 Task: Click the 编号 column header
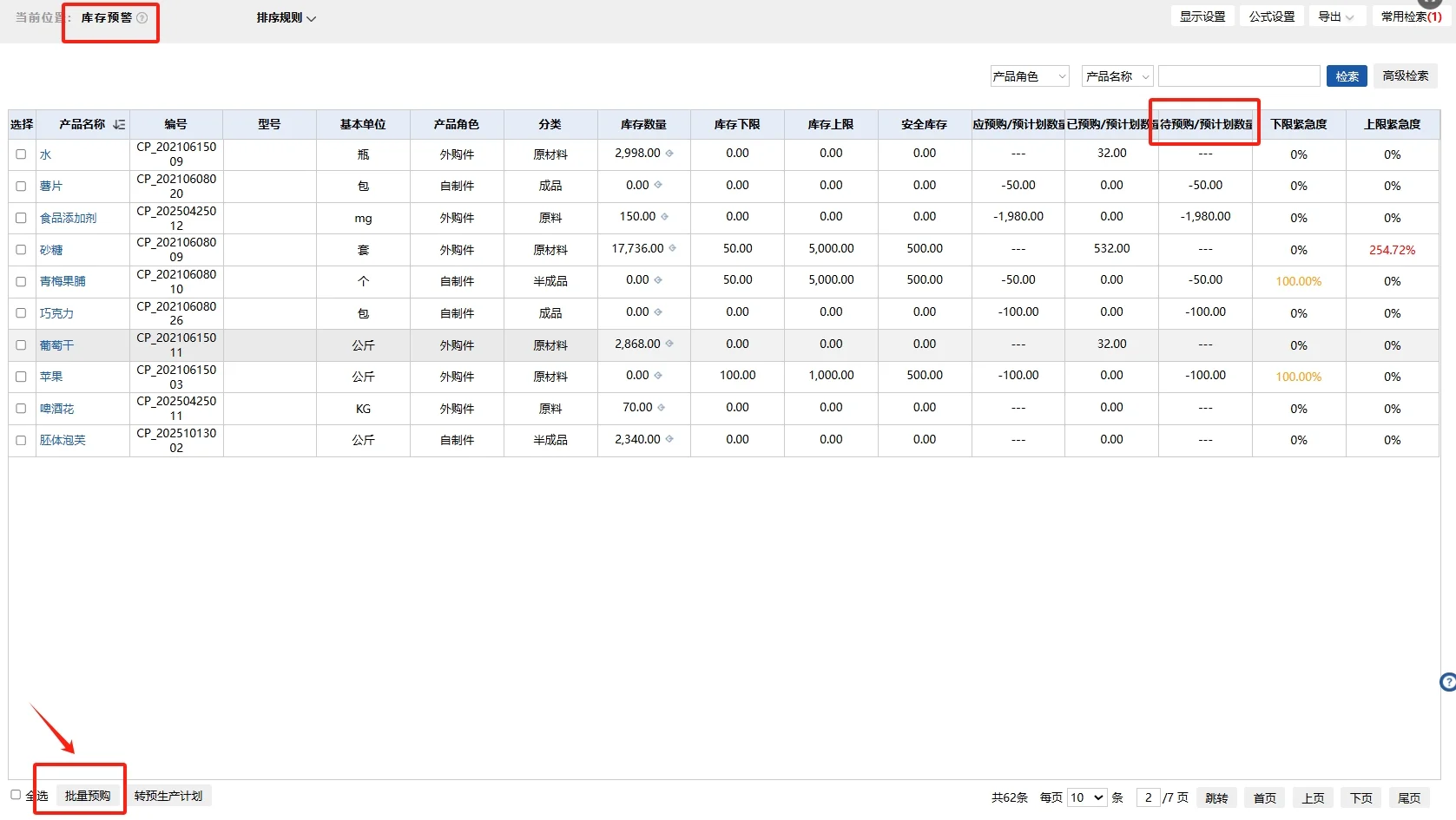pyautogui.click(x=176, y=125)
